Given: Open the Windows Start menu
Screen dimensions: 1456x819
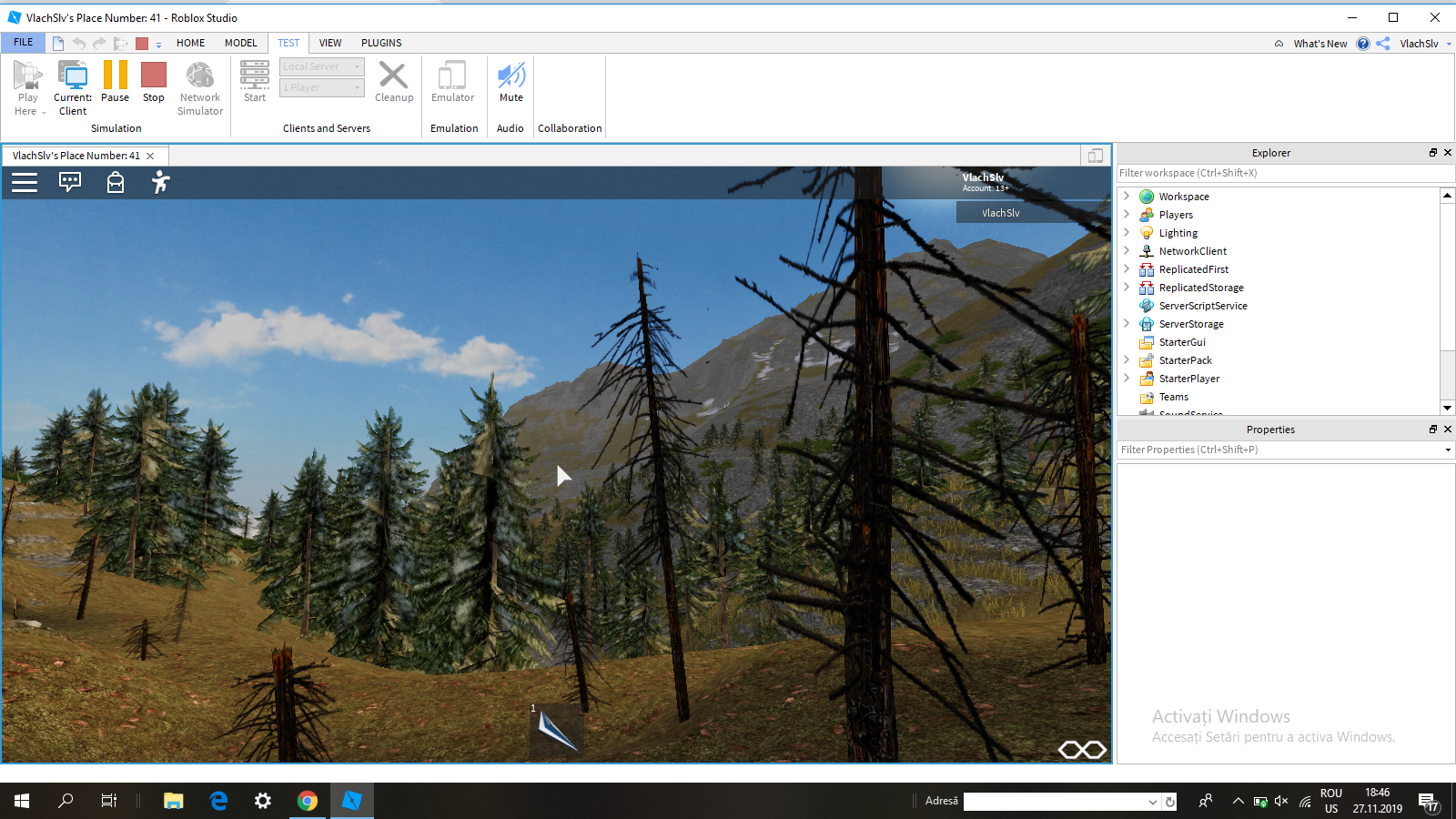Looking at the screenshot, I should click(22, 801).
